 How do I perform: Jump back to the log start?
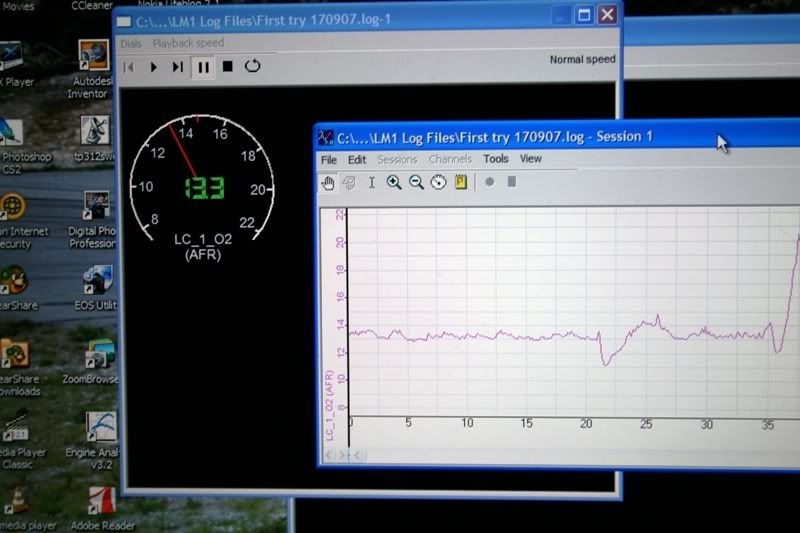coord(129,67)
